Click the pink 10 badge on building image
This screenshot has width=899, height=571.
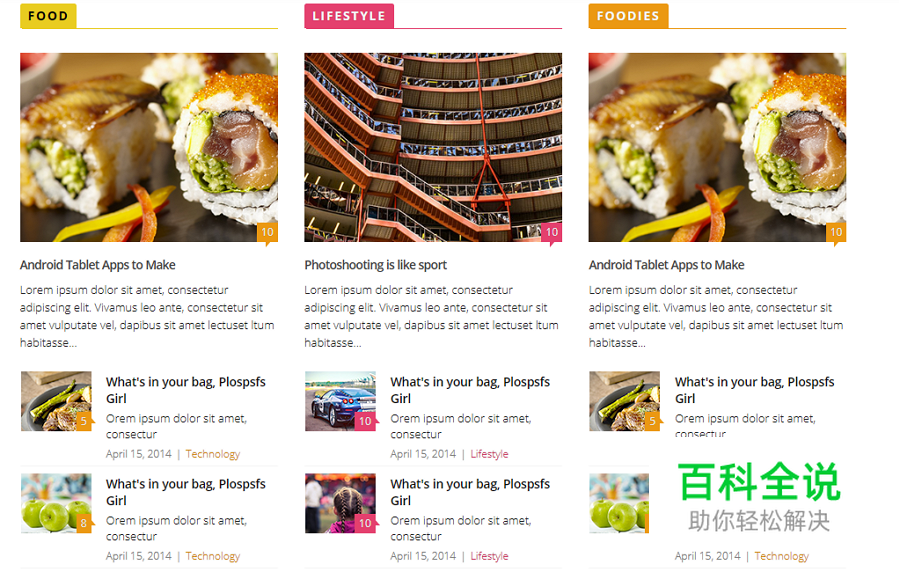pos(552,232)
